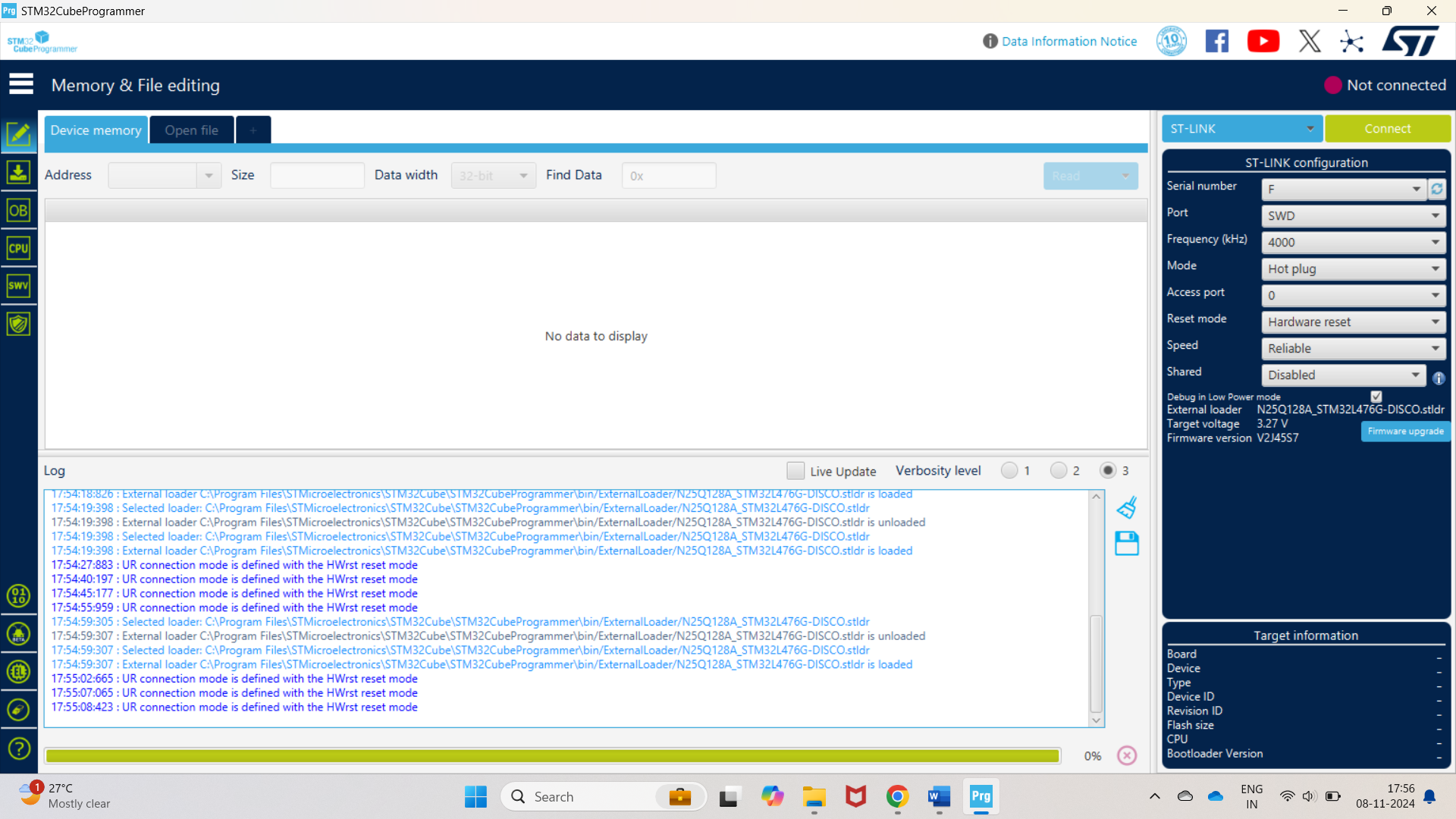Refresh ST-LINK serial number list

tap(1437, 189)
